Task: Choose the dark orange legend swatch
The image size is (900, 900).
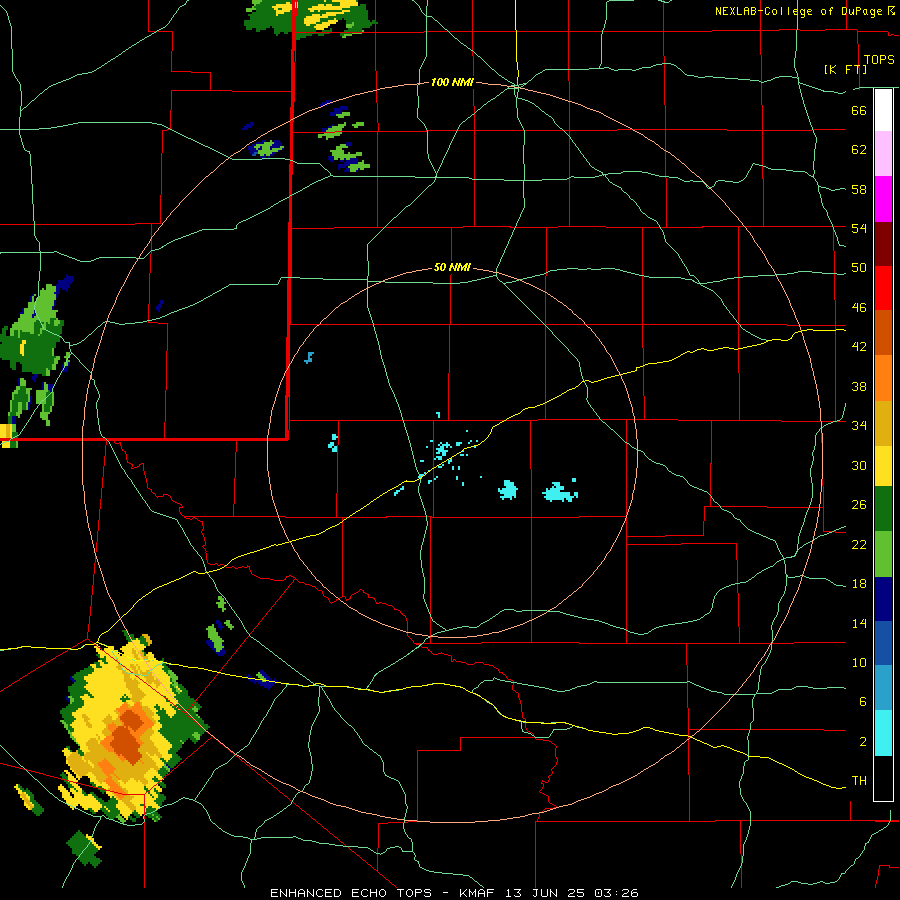Action: tap(883, 332)
